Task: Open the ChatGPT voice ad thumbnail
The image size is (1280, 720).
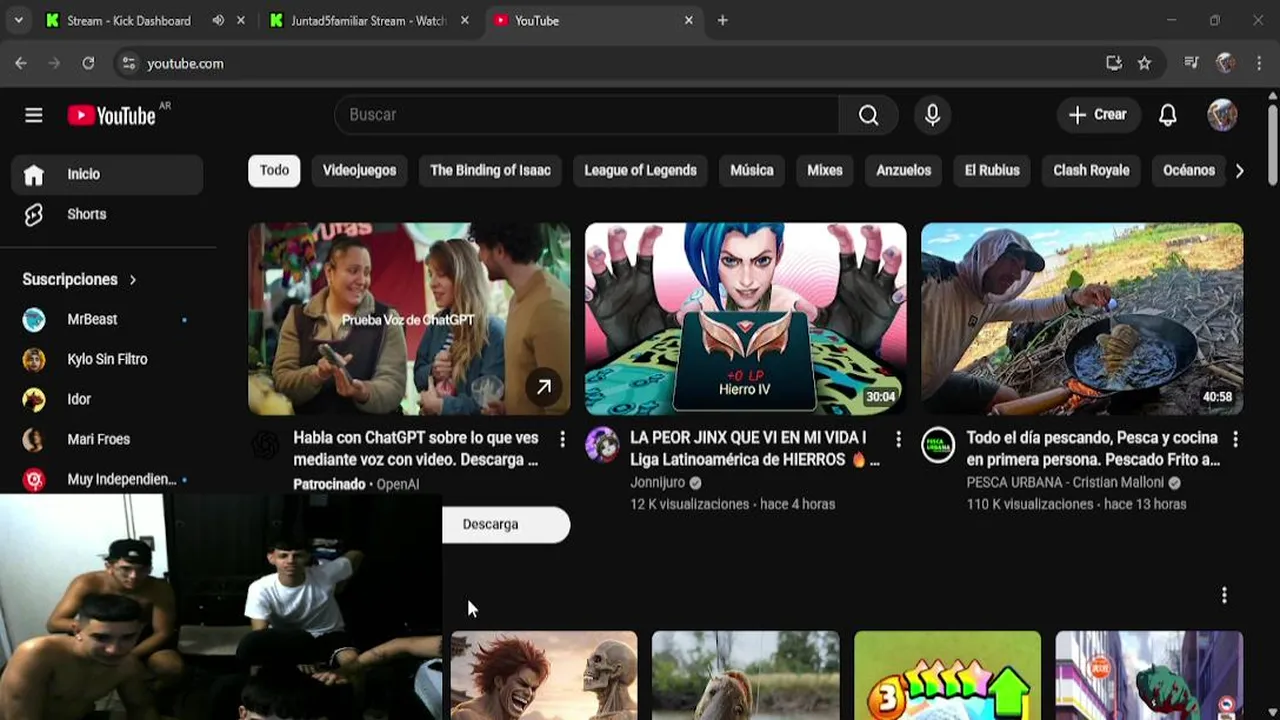Action: click(x=409, y=318)
